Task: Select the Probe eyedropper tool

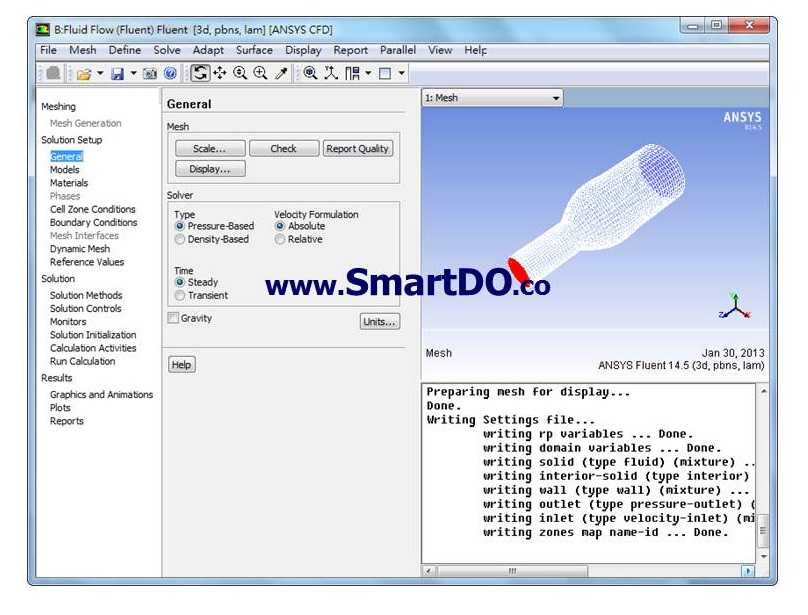Action: point(281,73)
